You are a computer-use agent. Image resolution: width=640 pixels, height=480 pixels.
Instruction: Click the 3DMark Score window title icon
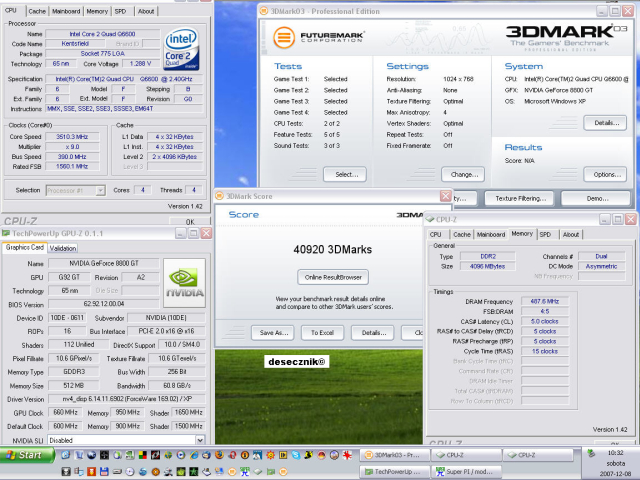click(220, 196)
